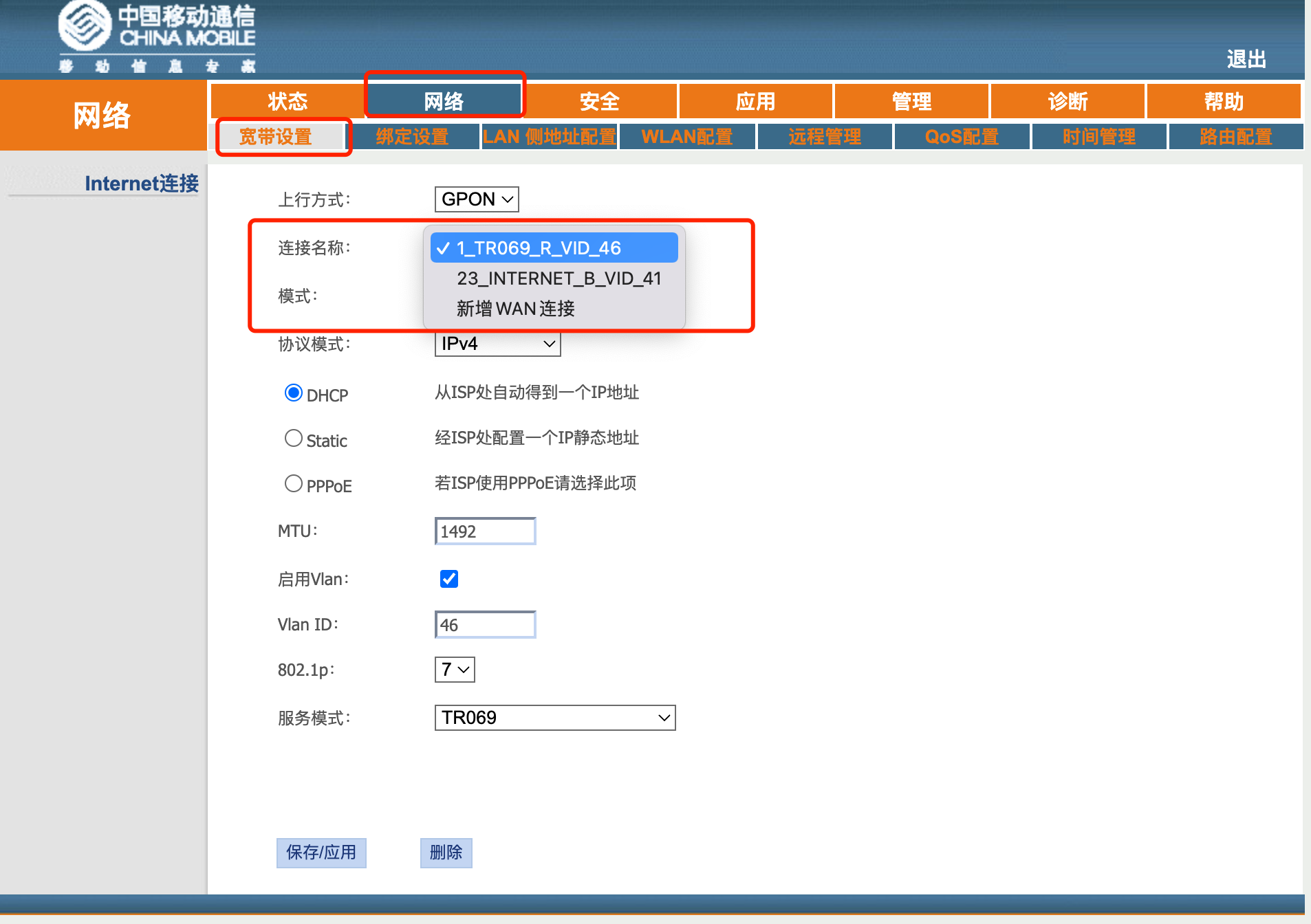Click the text 经ISP处配置一个IP静态地址
This screenshot has height=924, width=1311.
[x=537, y=438]
